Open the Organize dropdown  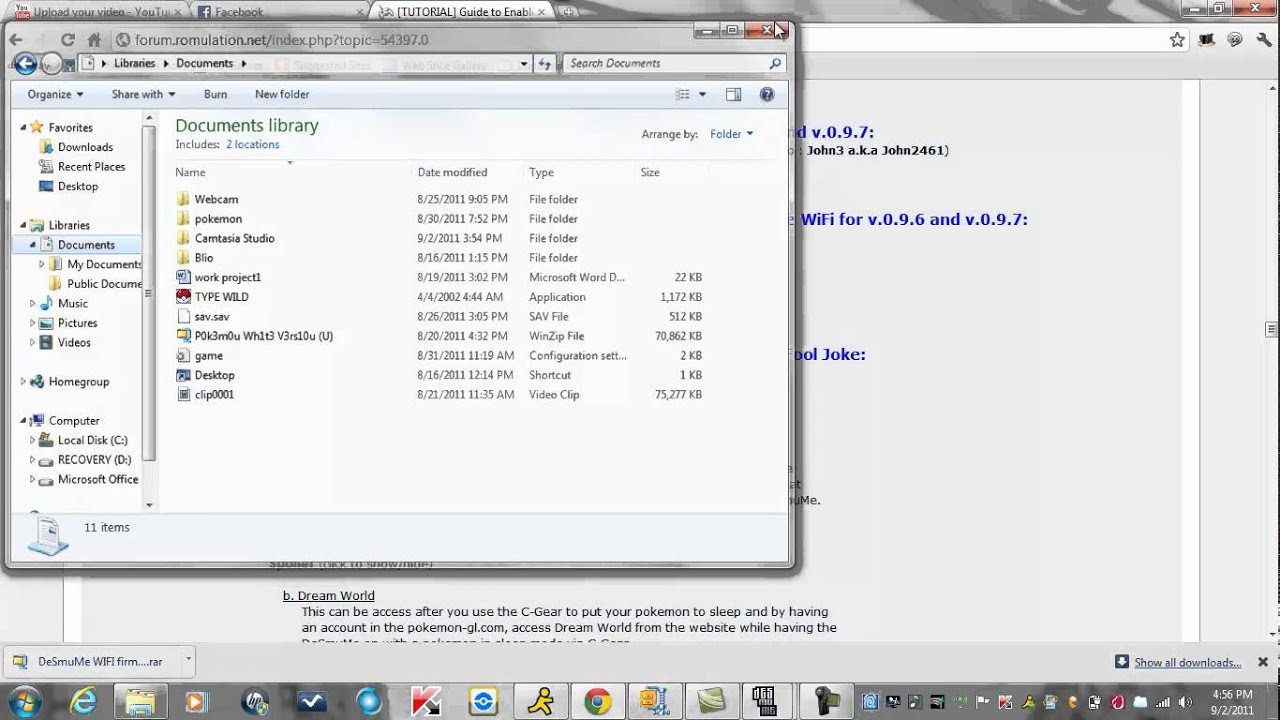(x=55, y=94)
